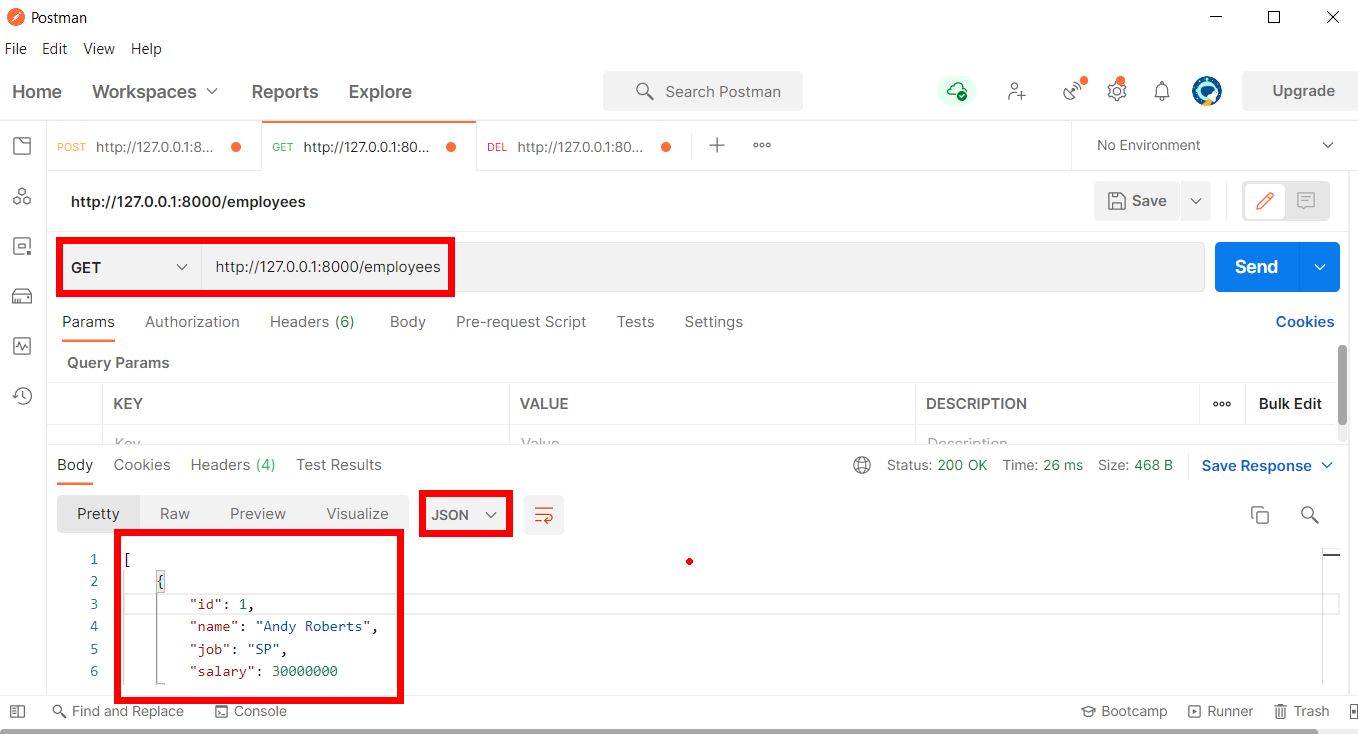Screen dimensions: 1358x734
Task: Open the Console
Action: pyautogui.click(x=251, y=712)
